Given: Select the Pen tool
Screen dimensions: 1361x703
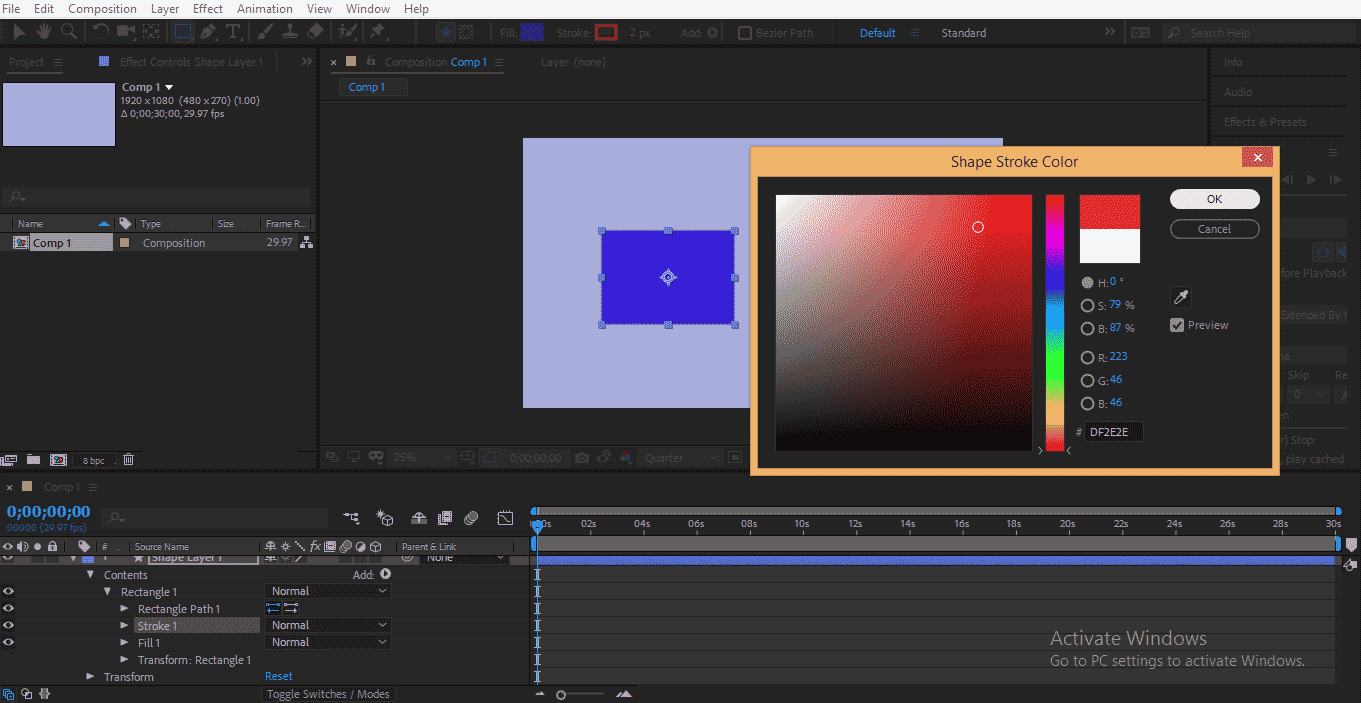Looking at the screenshot, I should [208, 32].
